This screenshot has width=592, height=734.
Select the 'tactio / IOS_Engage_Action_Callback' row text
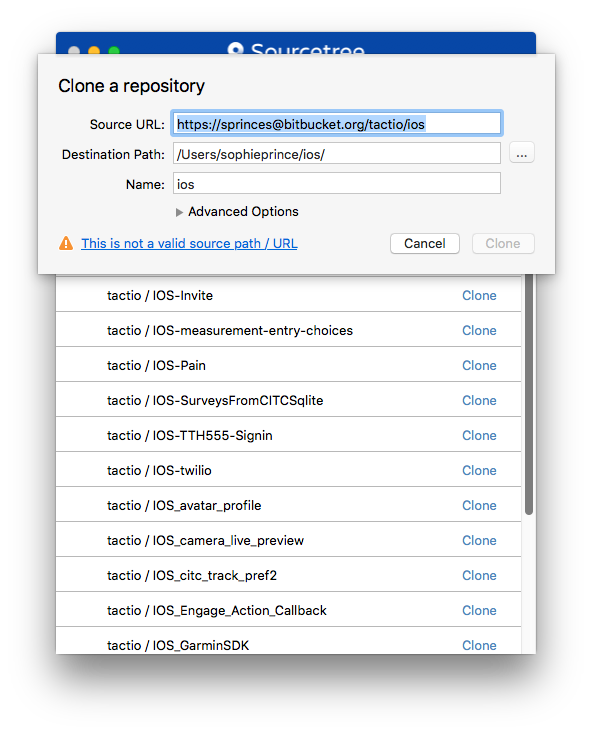217,610
